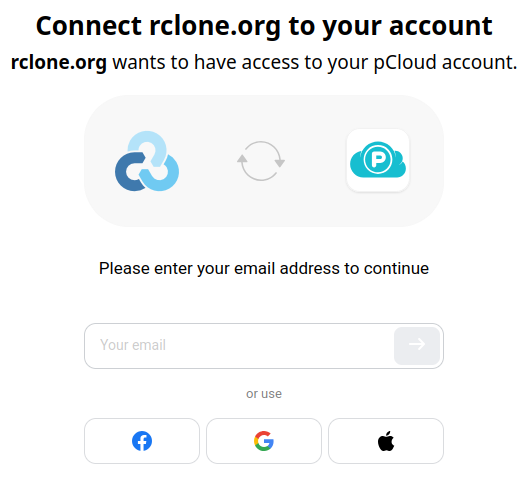The image size is (529, 484).
Task: Sign in with the Apple icon
Action: point(386,441)
